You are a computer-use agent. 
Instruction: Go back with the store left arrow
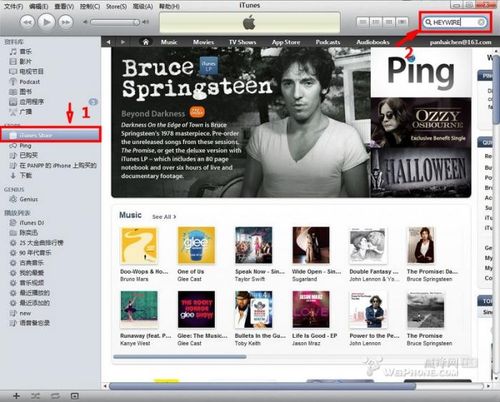(108, 42)
